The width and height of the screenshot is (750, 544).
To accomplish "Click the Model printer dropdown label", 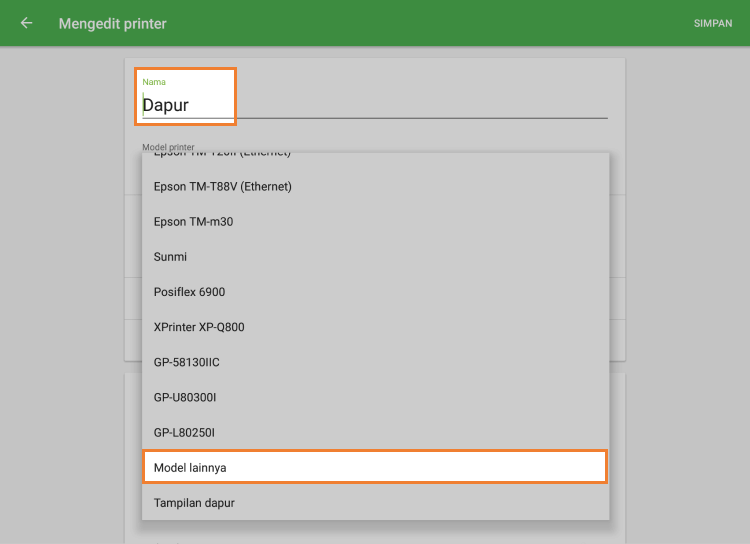I will pyautogui.click(x=168, y=147).
